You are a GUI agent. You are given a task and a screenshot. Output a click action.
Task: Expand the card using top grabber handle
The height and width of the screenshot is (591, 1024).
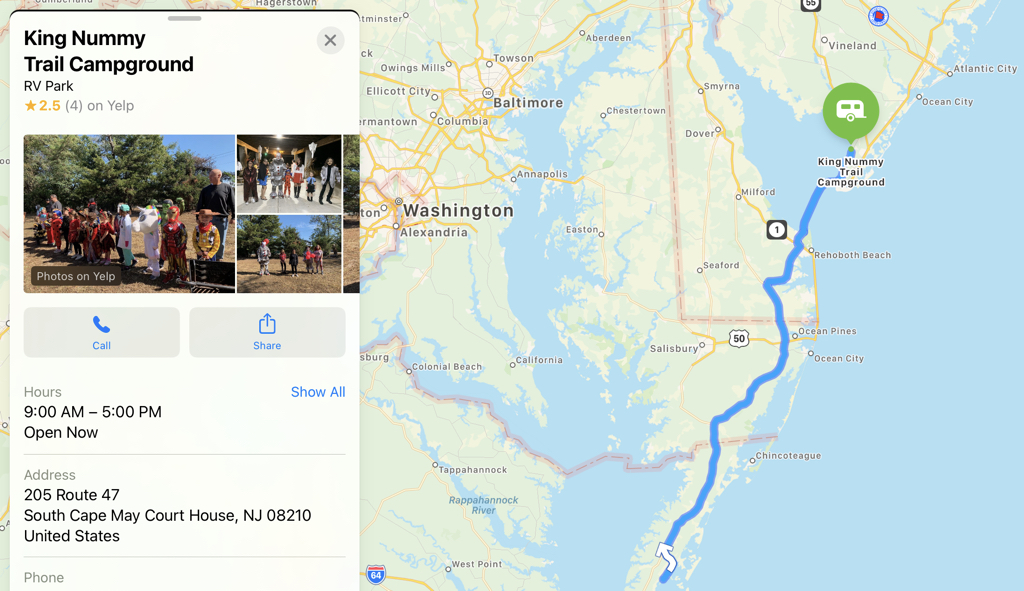pyautogui.click(x=184, y=18)
